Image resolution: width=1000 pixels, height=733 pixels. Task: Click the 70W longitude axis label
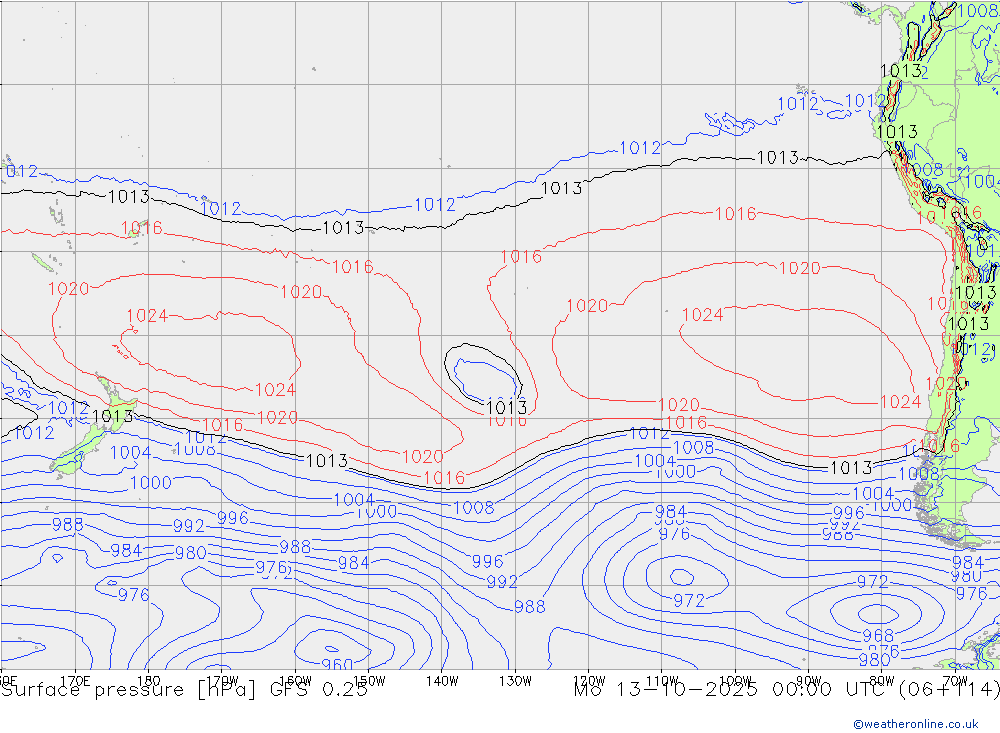955,681
